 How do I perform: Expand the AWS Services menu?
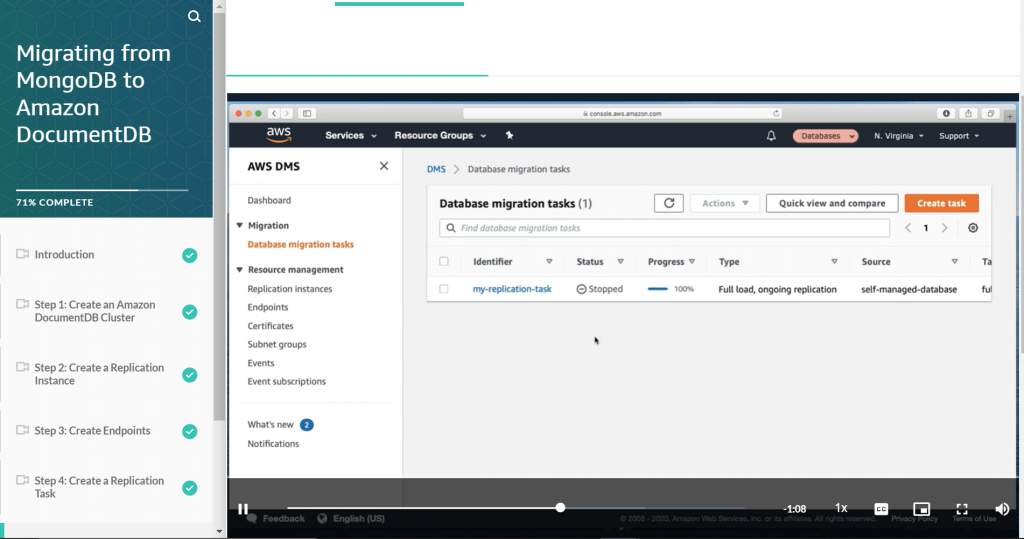pos(351,136)
